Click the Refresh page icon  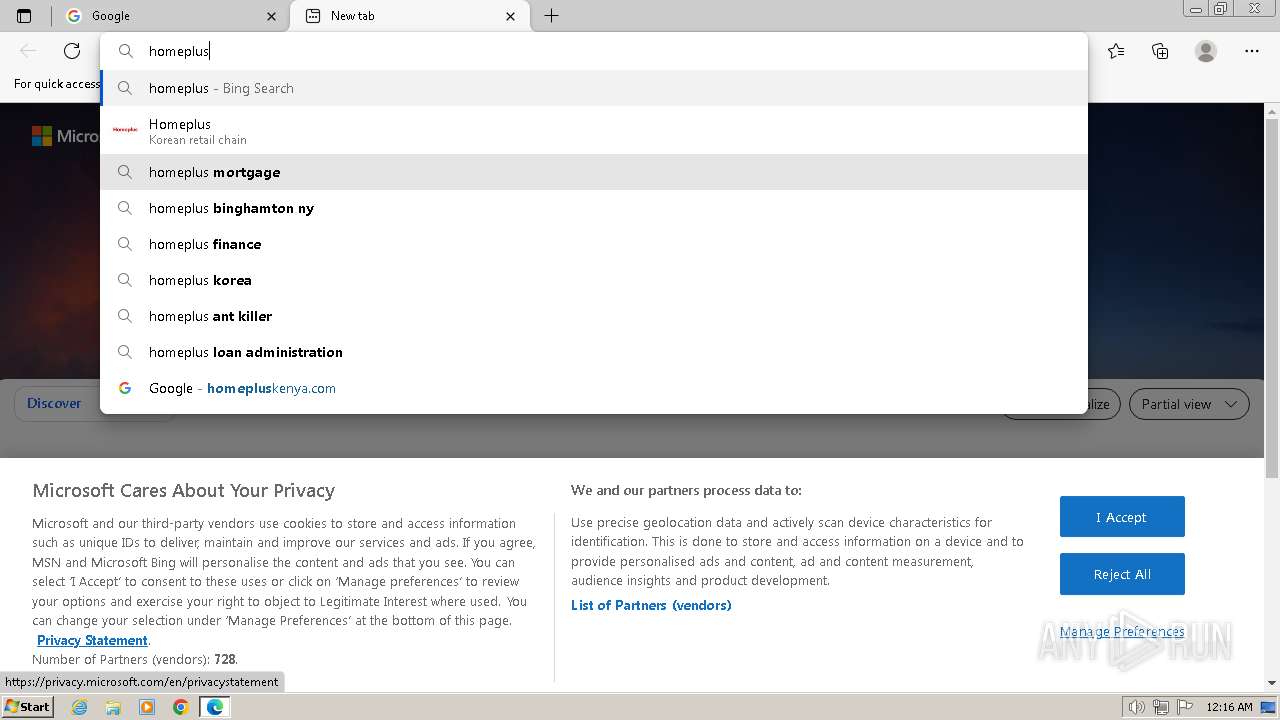(72, 51)
